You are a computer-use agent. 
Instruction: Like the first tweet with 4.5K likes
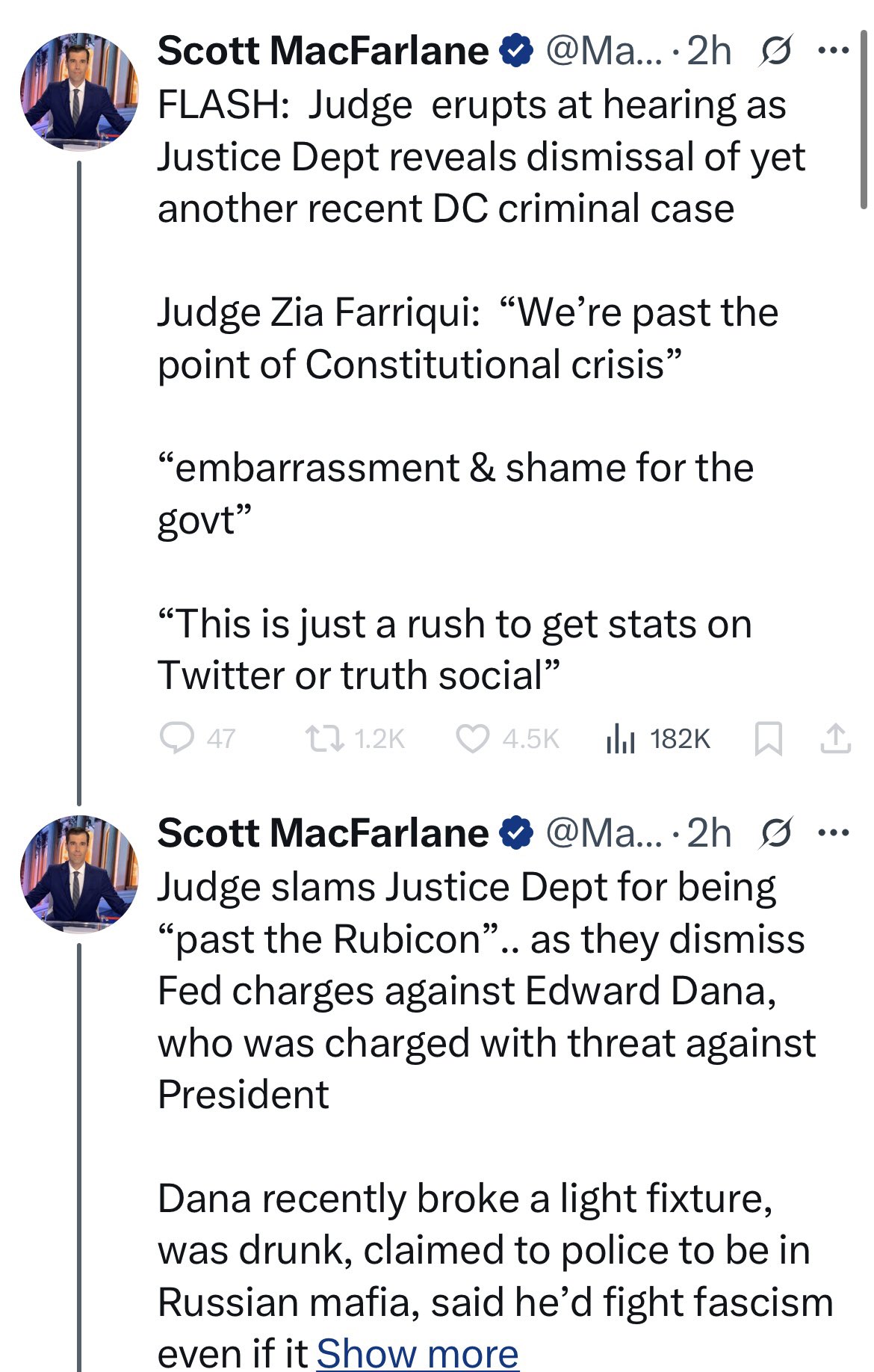pyautogui.click(x=473, y=738)
